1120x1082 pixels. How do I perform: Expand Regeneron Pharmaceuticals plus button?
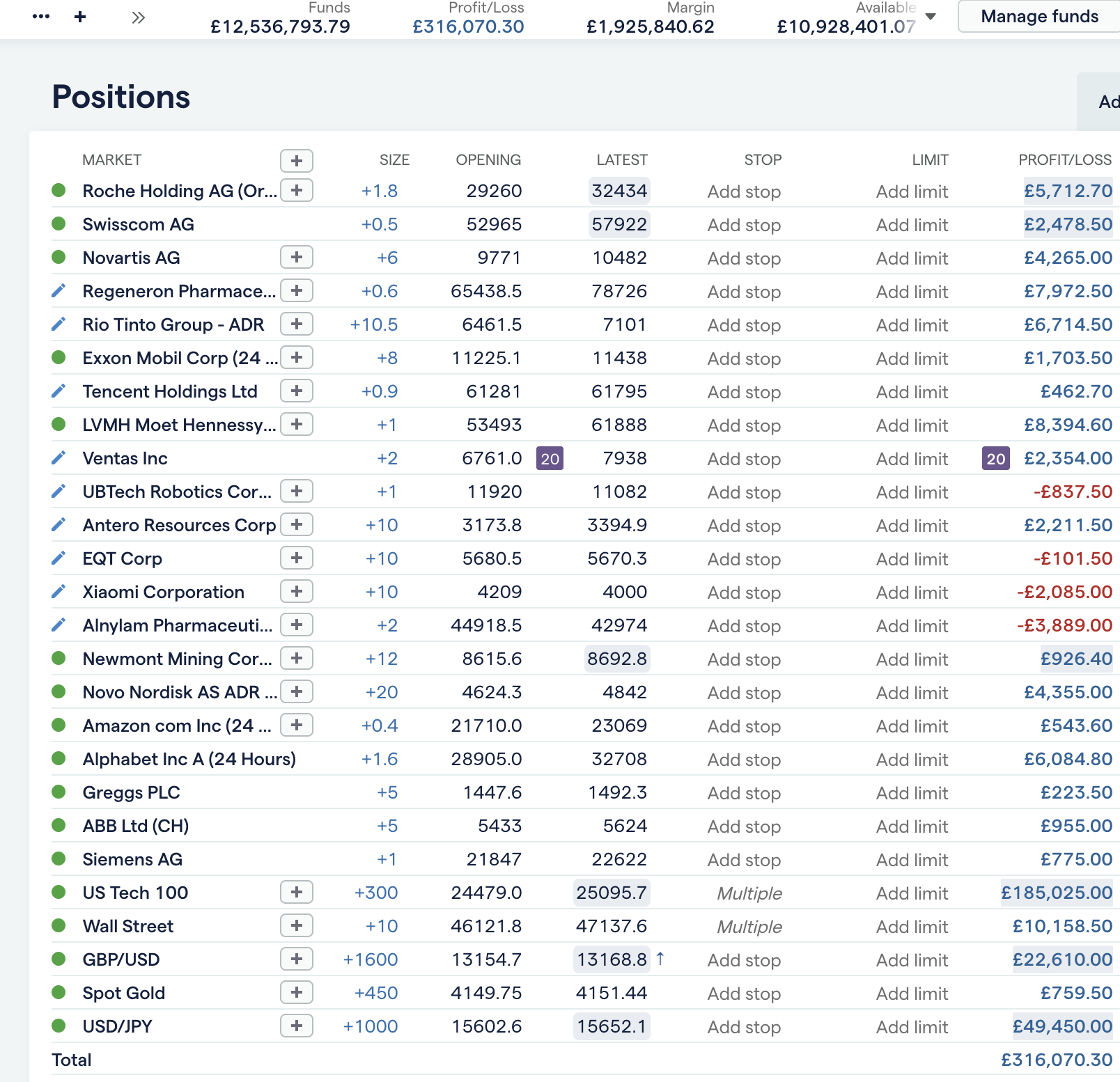click(297, 290)
